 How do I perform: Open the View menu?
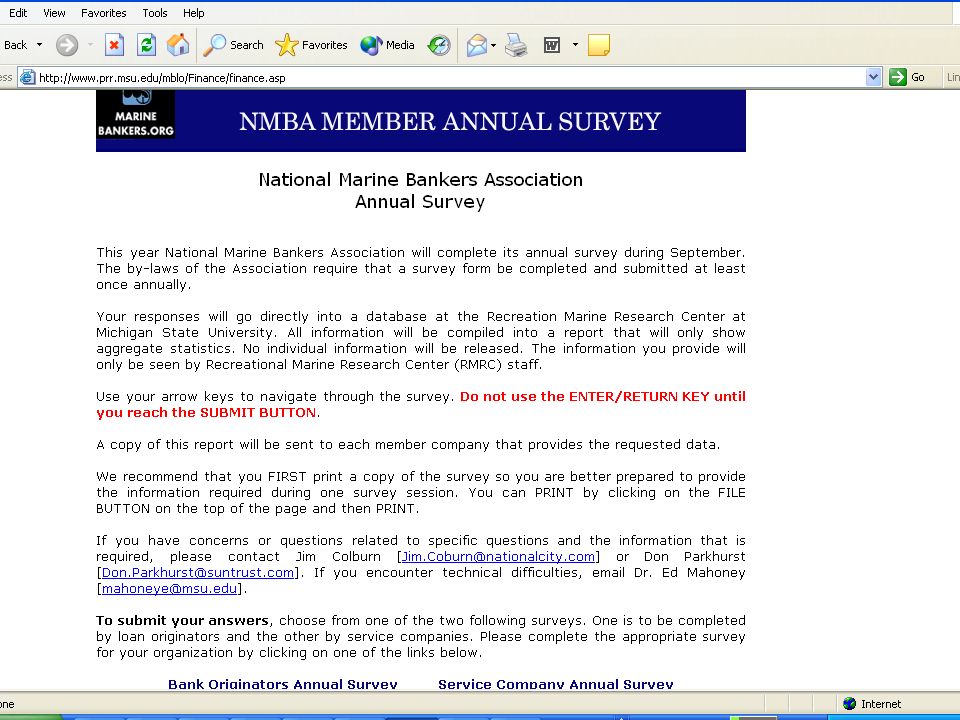[x=54, y=13]
